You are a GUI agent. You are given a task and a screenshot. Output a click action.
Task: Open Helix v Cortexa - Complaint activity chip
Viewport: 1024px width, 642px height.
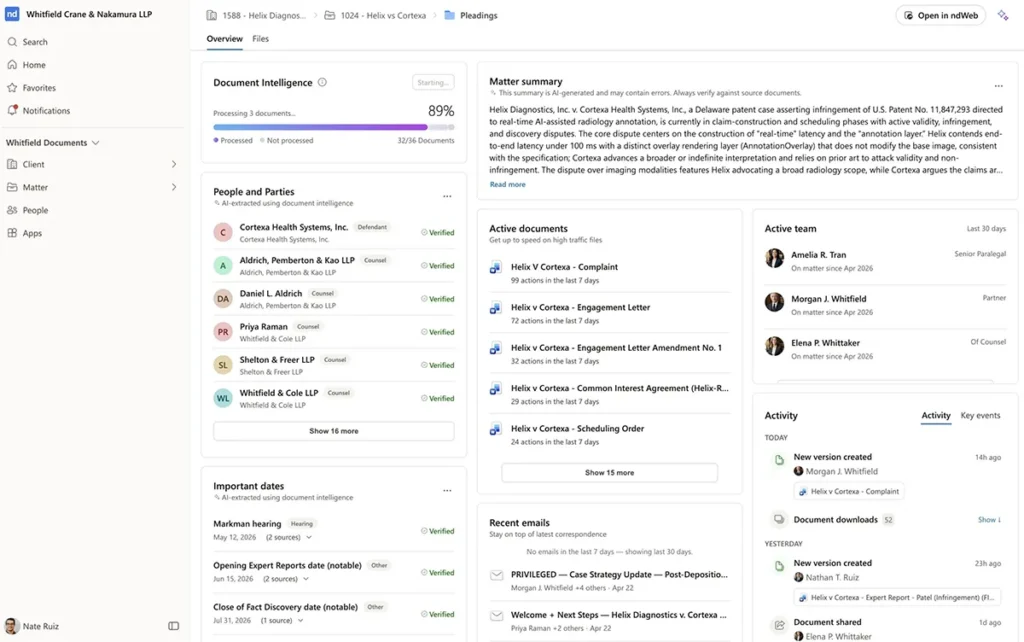[849, 492]
